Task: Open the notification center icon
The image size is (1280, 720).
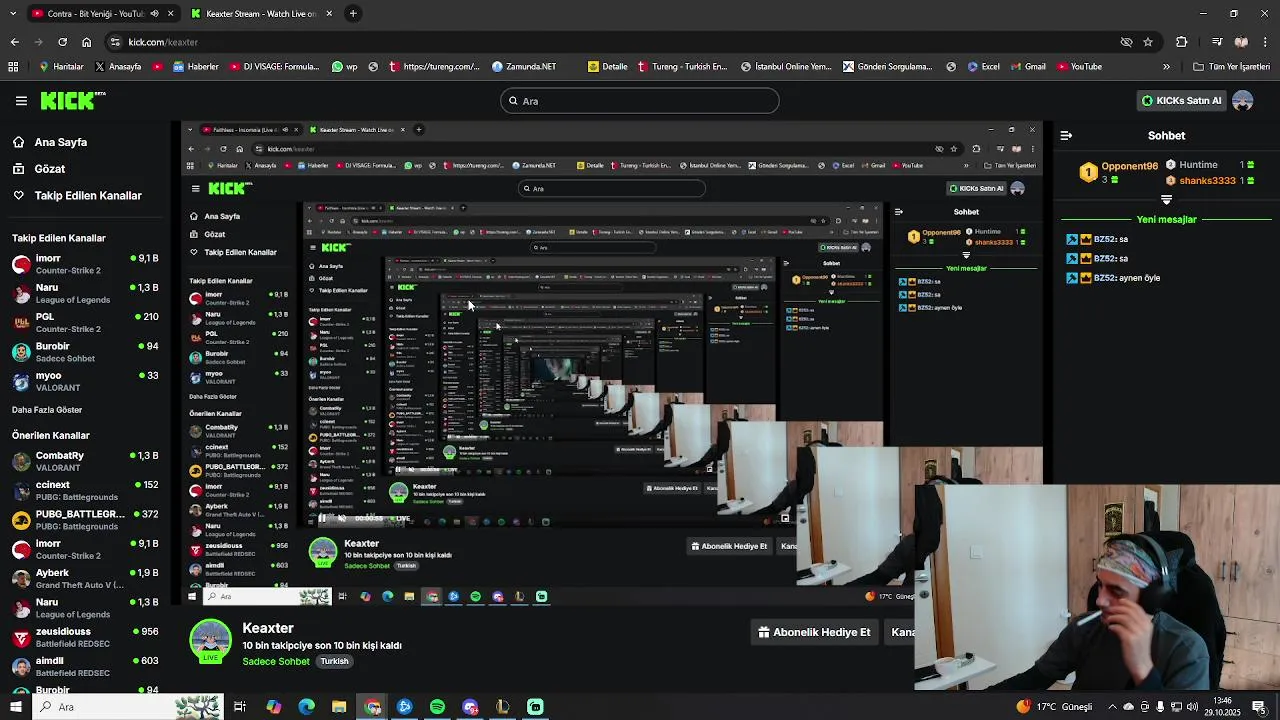Action: [1258, 707]
